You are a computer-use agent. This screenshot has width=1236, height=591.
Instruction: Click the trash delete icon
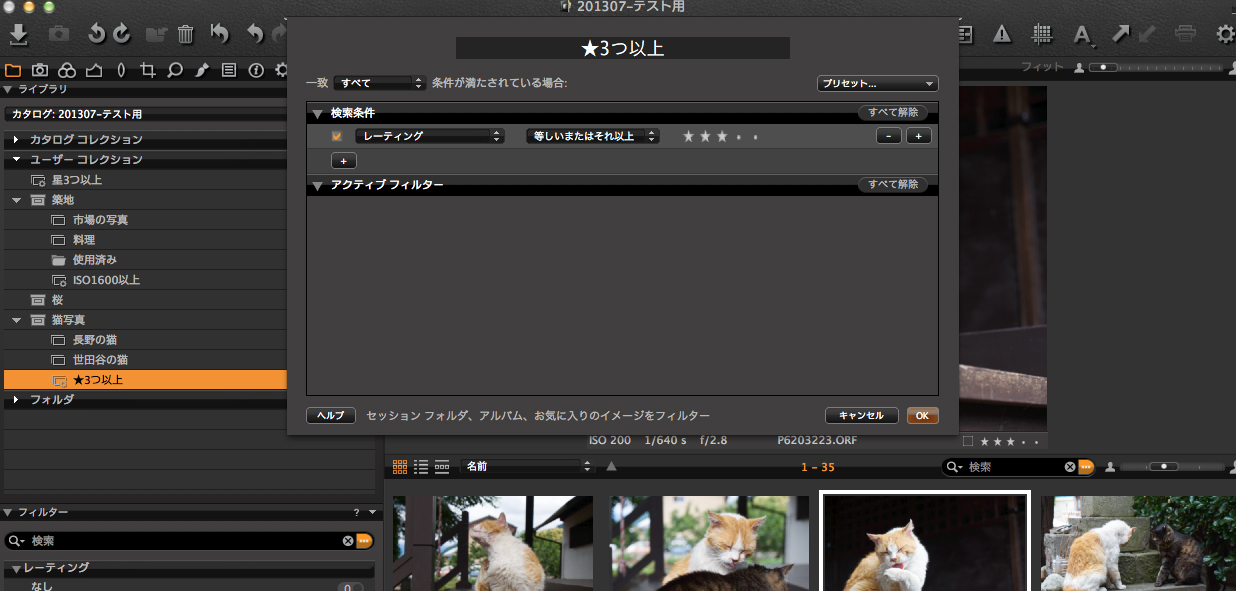point(186,34)
